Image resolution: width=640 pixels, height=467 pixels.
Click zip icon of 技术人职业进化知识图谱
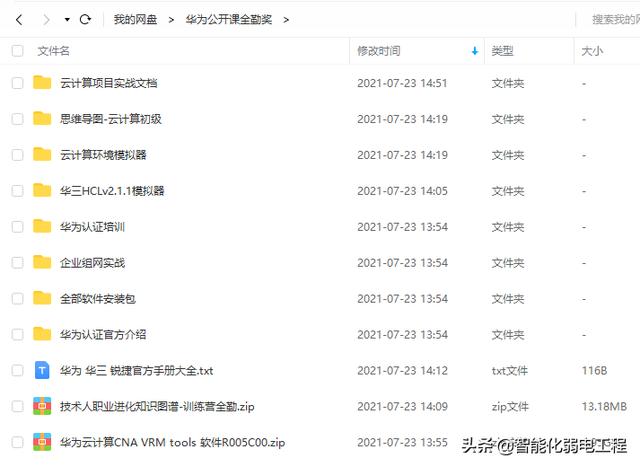point(42,406)
